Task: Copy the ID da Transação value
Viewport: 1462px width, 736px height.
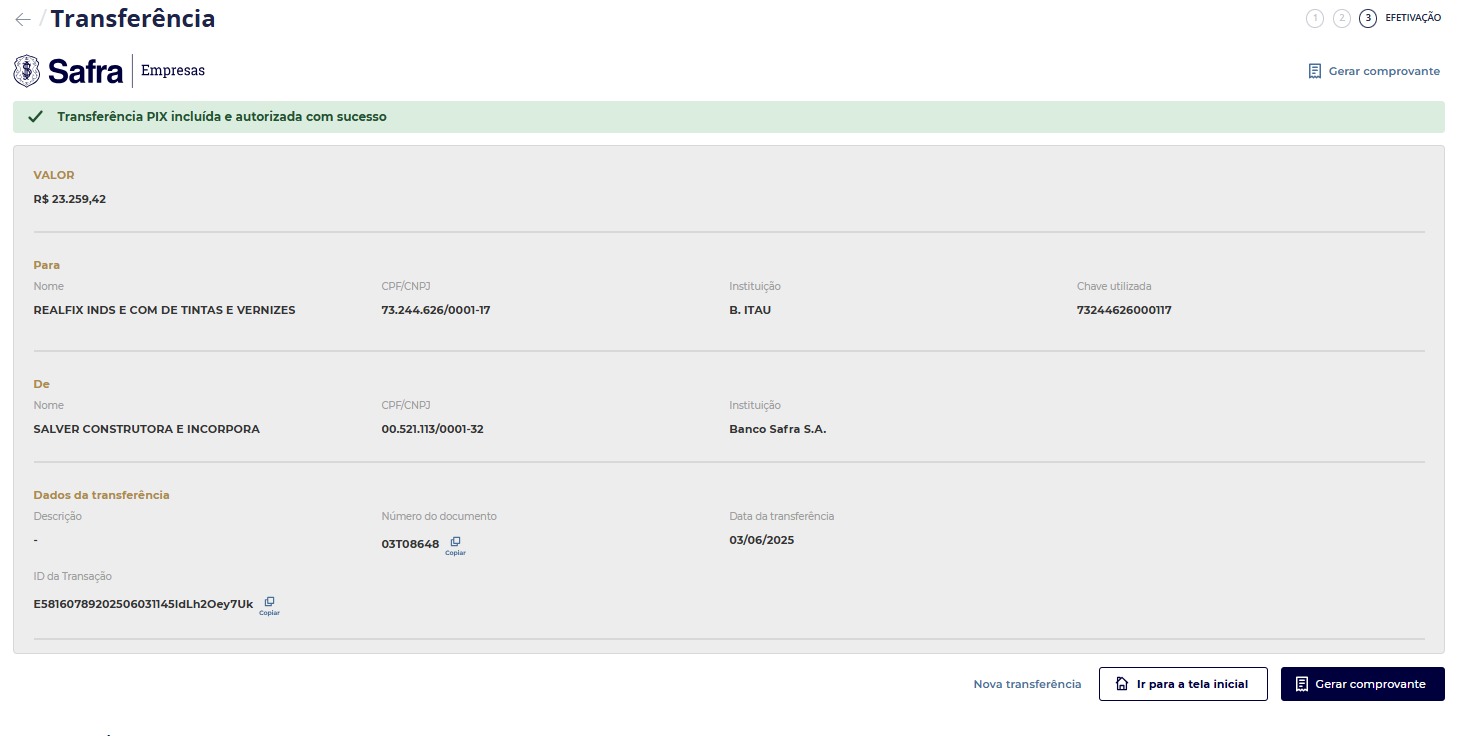Action: click(269, 603)
